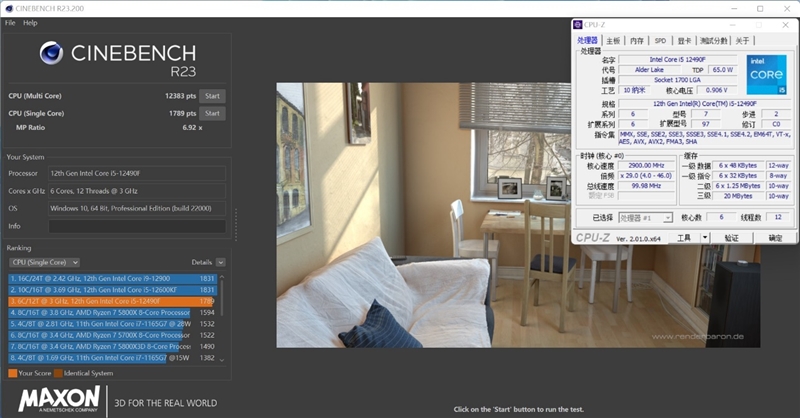
Task: Click the orange Your Score legend swatch
Action: (12, 372)
